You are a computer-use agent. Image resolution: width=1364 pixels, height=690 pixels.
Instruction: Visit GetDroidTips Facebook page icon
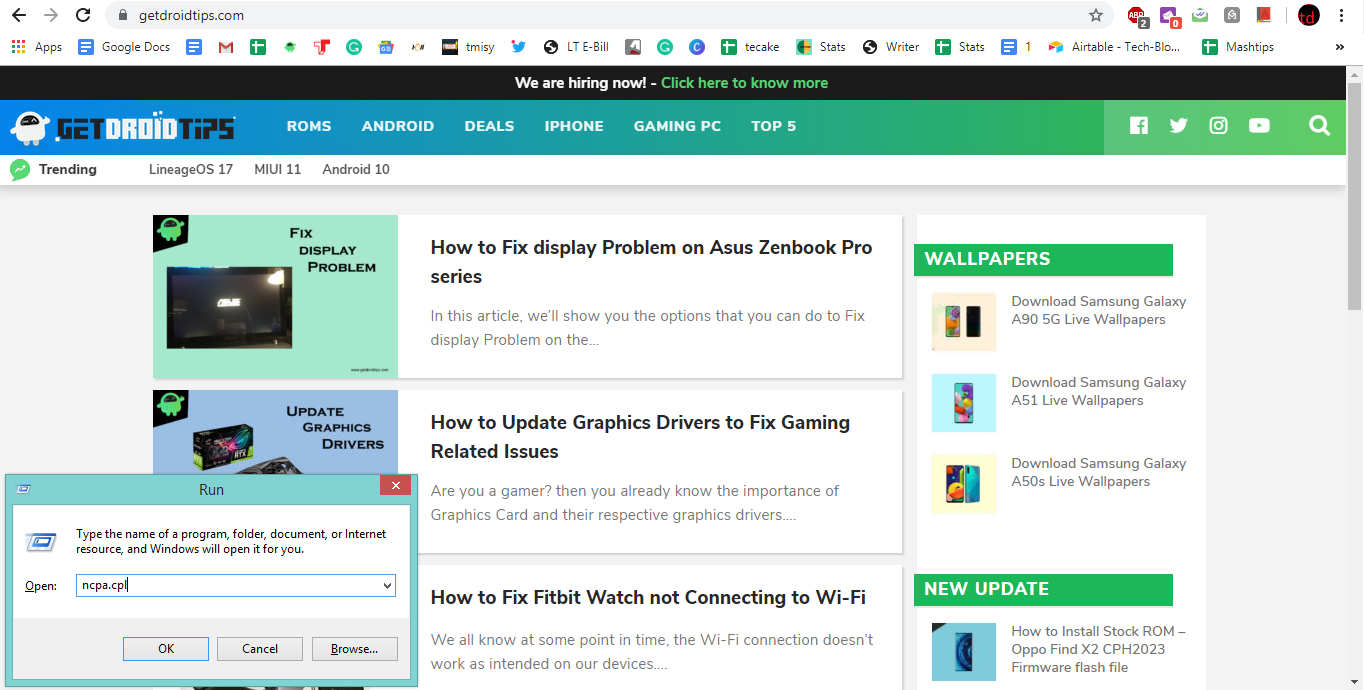coord(1139,125)
